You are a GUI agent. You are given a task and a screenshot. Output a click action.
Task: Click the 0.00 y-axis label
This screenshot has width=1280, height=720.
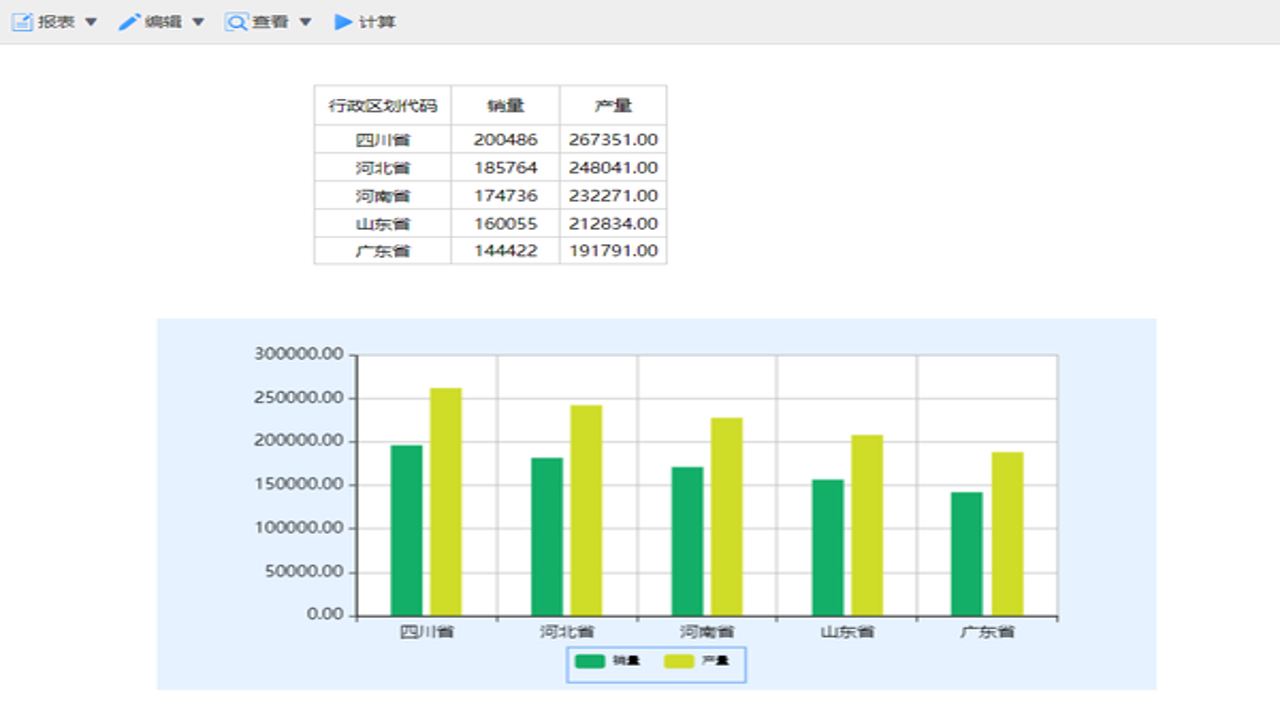[x=326, y=614]
